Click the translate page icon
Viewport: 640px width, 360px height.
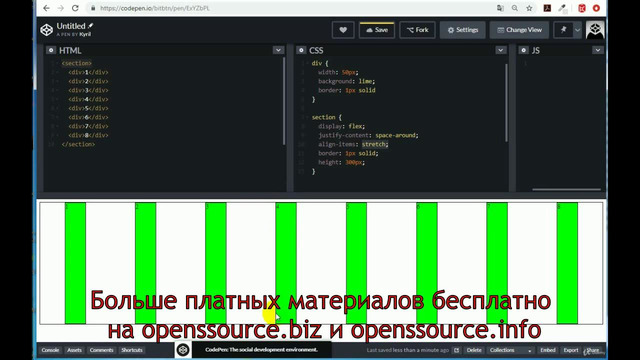pos(500,8)
